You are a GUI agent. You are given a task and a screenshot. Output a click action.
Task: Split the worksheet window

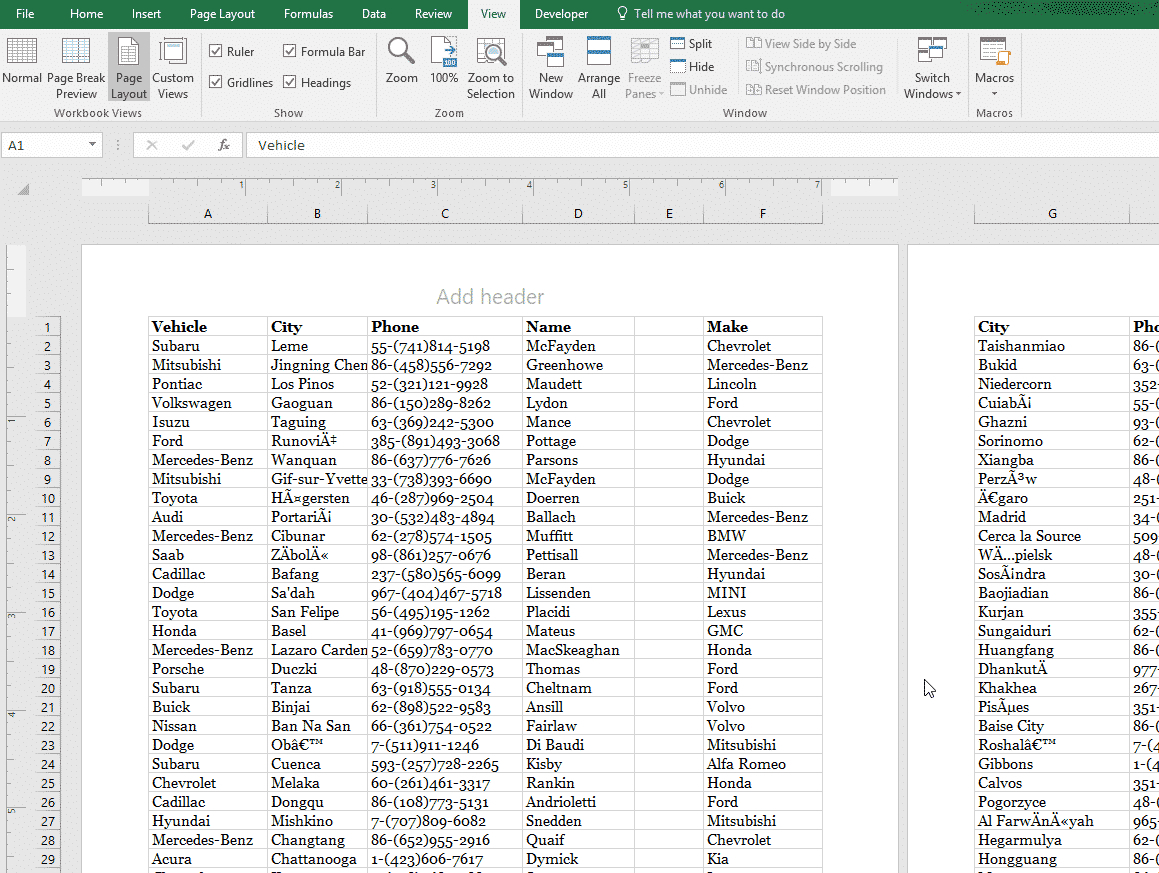693,43
